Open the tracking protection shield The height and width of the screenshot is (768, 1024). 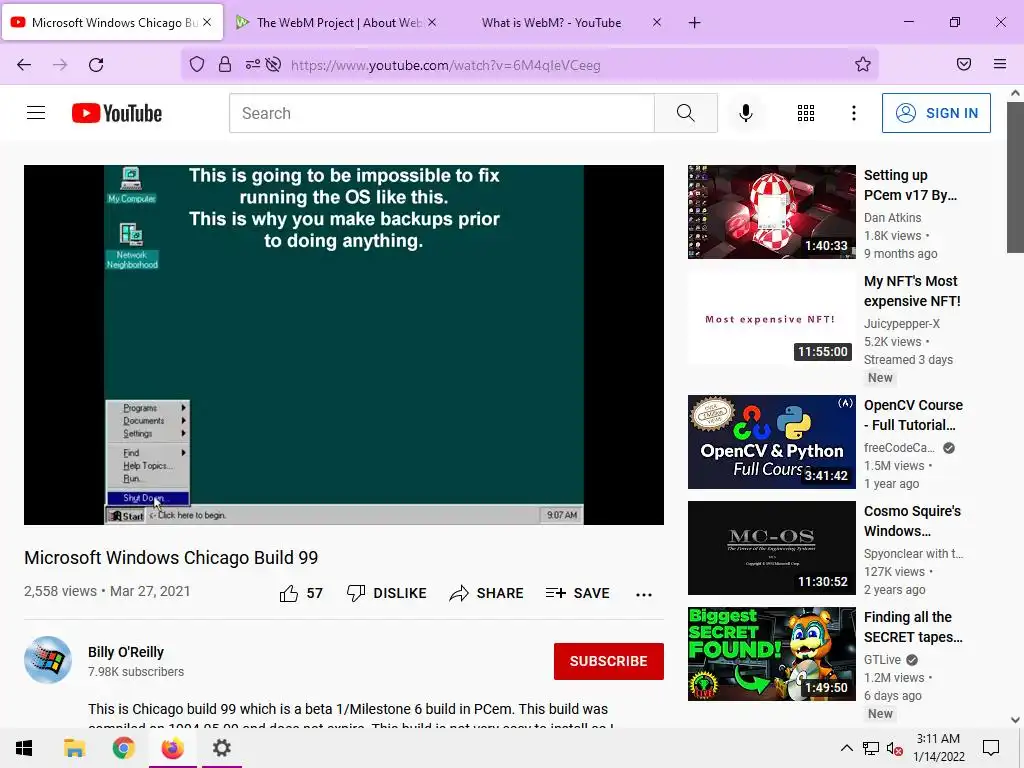coord(197,64)
